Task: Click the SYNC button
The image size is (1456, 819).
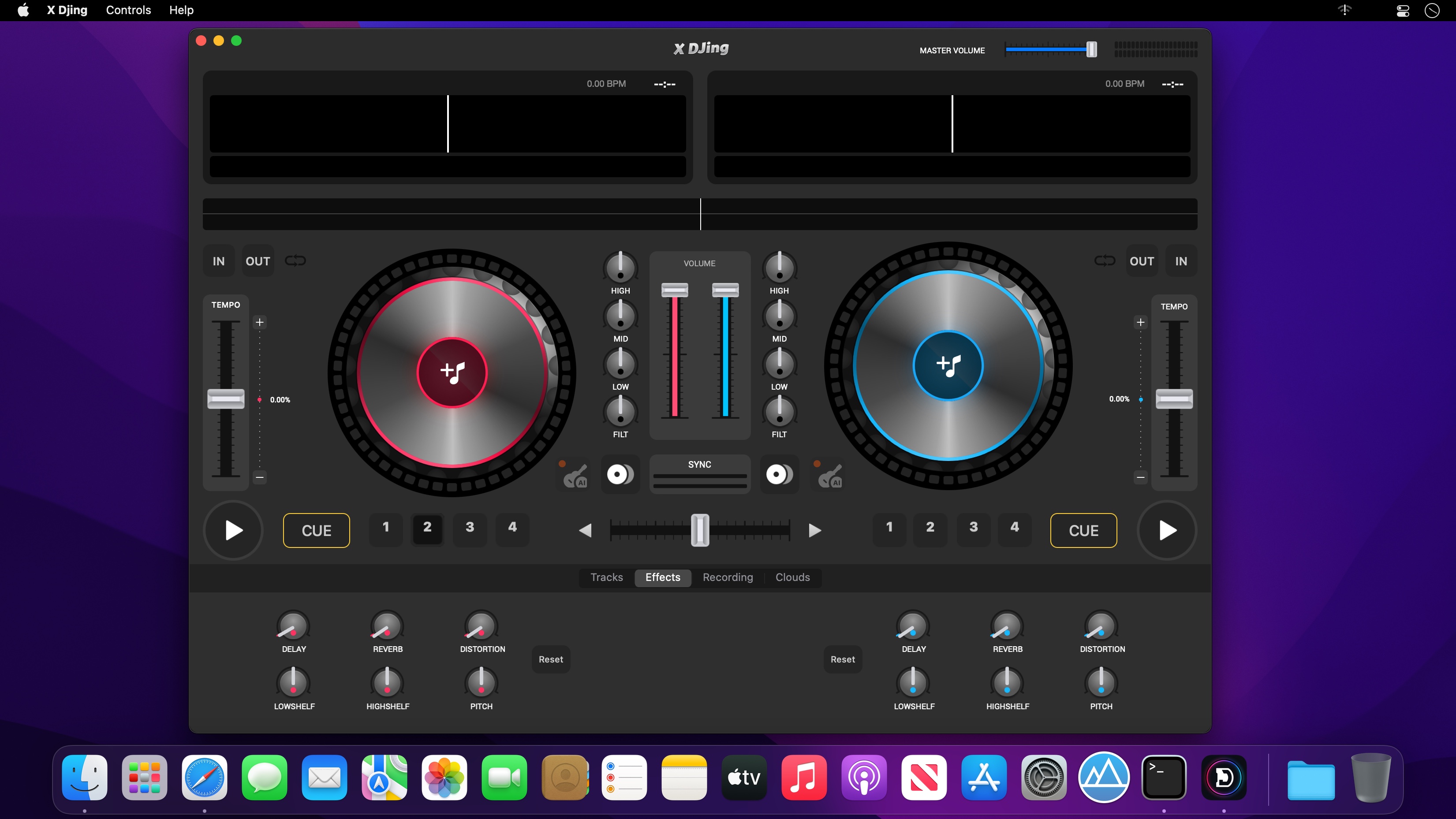Action: tap(700, 474)
